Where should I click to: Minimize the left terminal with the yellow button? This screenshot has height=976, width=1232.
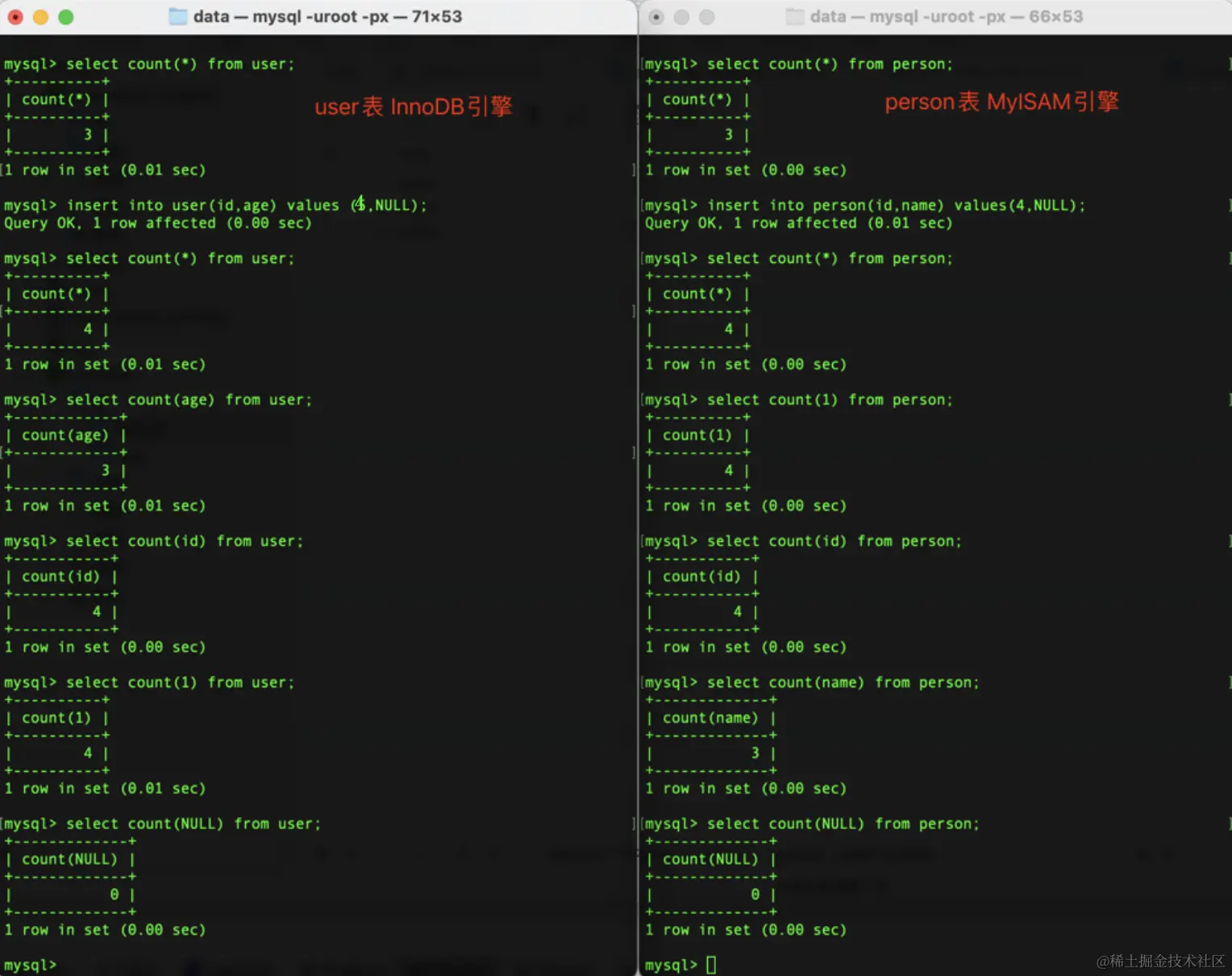(x=40, y=17)
